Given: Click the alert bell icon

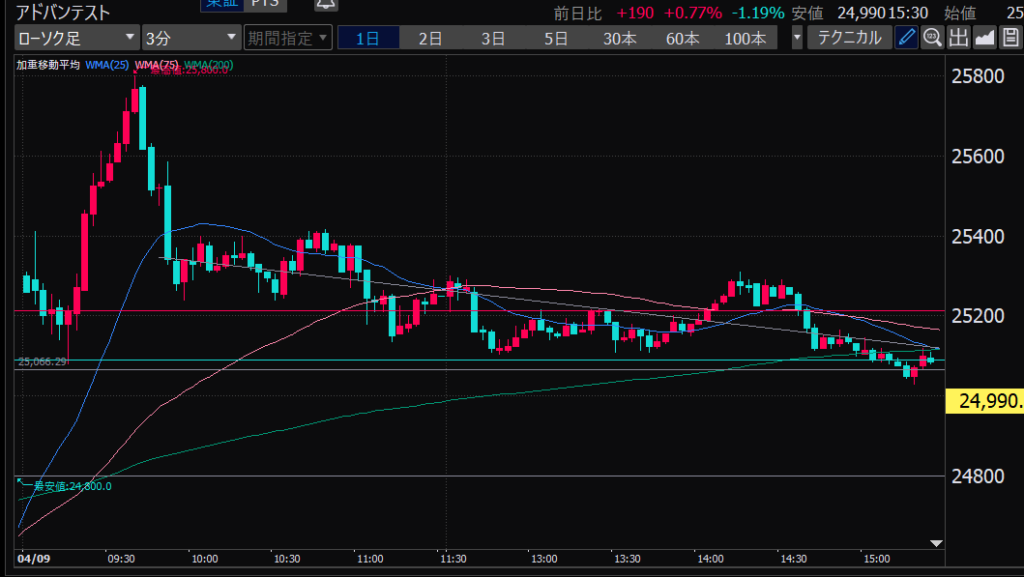Looking at the screenshot, I should pyautogui.click(x=325, y=5).
